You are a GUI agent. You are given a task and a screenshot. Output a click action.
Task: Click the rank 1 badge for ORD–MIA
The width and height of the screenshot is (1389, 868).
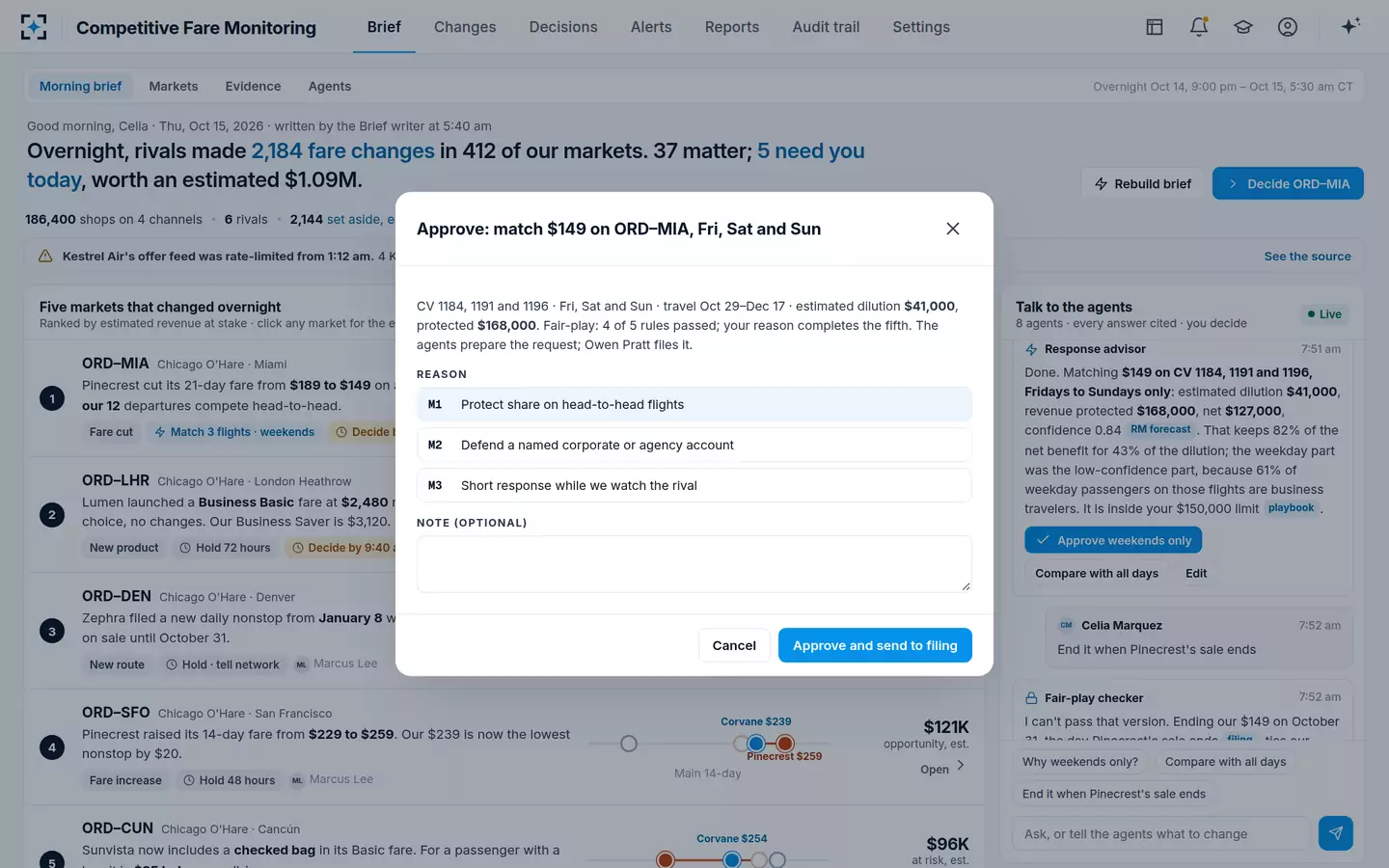(52, 398)
